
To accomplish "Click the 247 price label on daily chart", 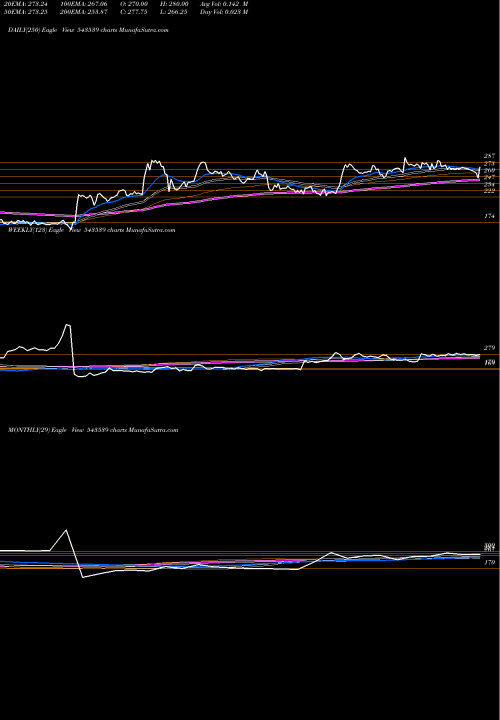I will click(489, 177).
